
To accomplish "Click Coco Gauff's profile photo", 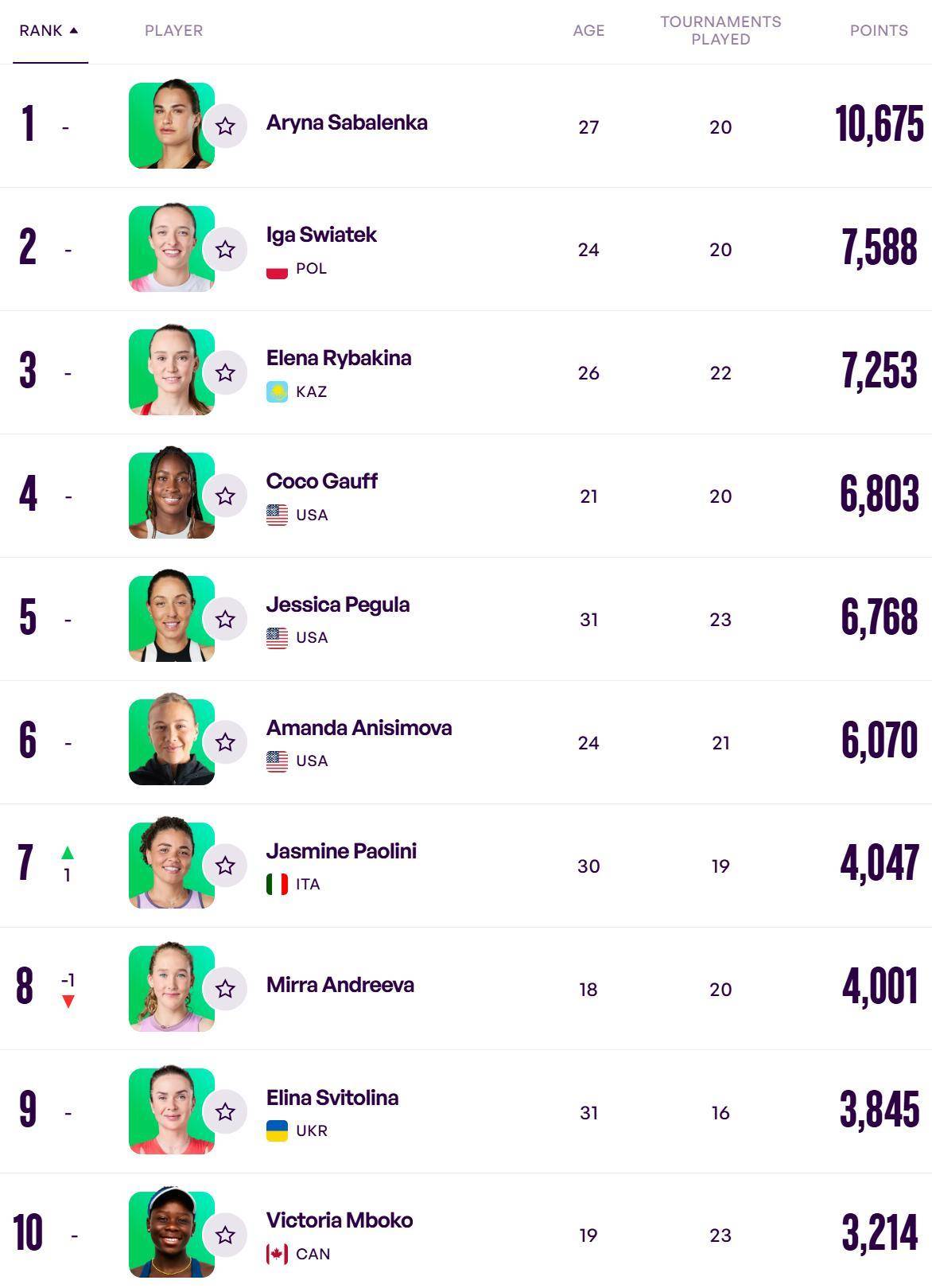I will [171, 495].
